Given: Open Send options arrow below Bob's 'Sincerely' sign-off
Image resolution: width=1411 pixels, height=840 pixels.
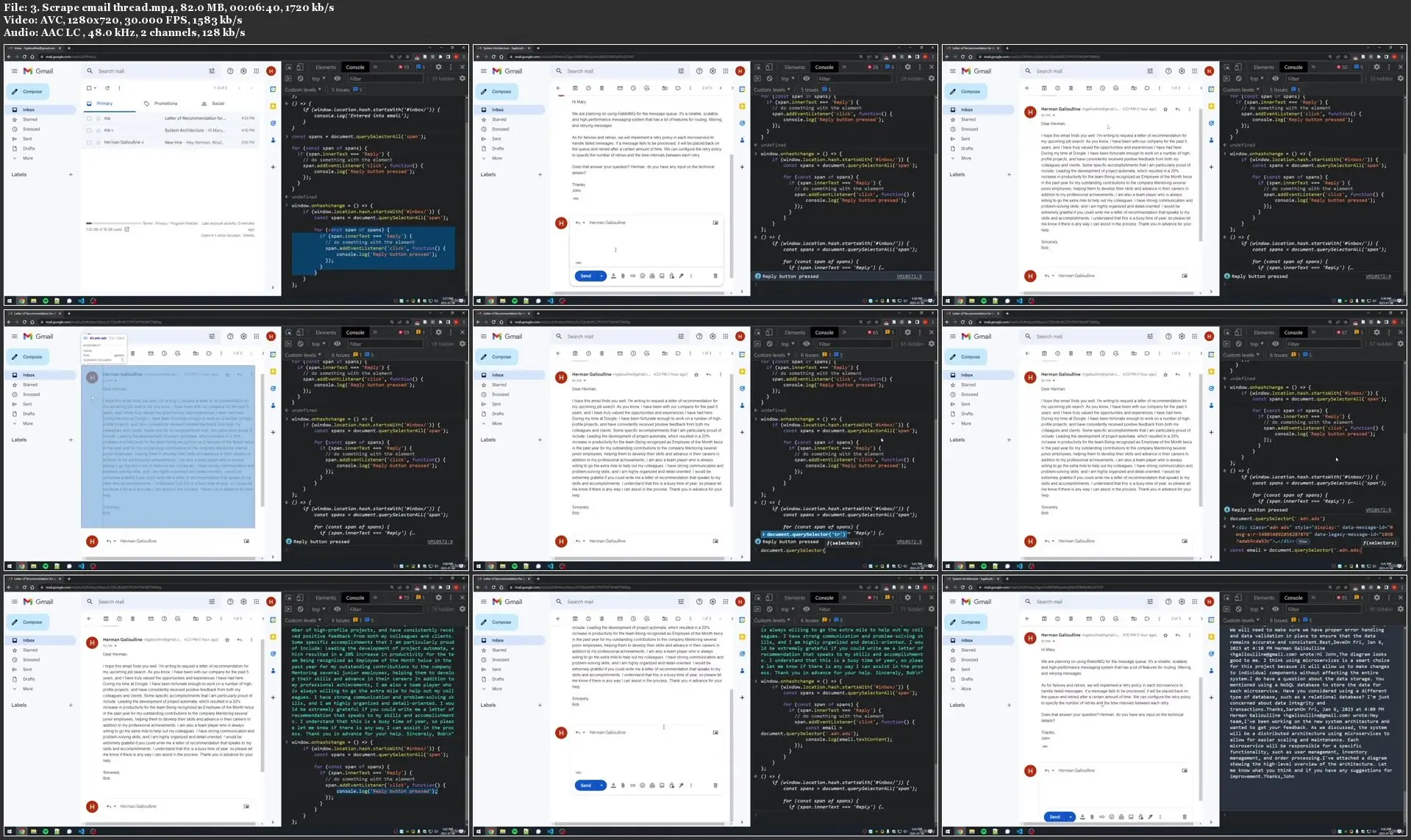Looking at the screenshot, I should click(x=601, y=785).
